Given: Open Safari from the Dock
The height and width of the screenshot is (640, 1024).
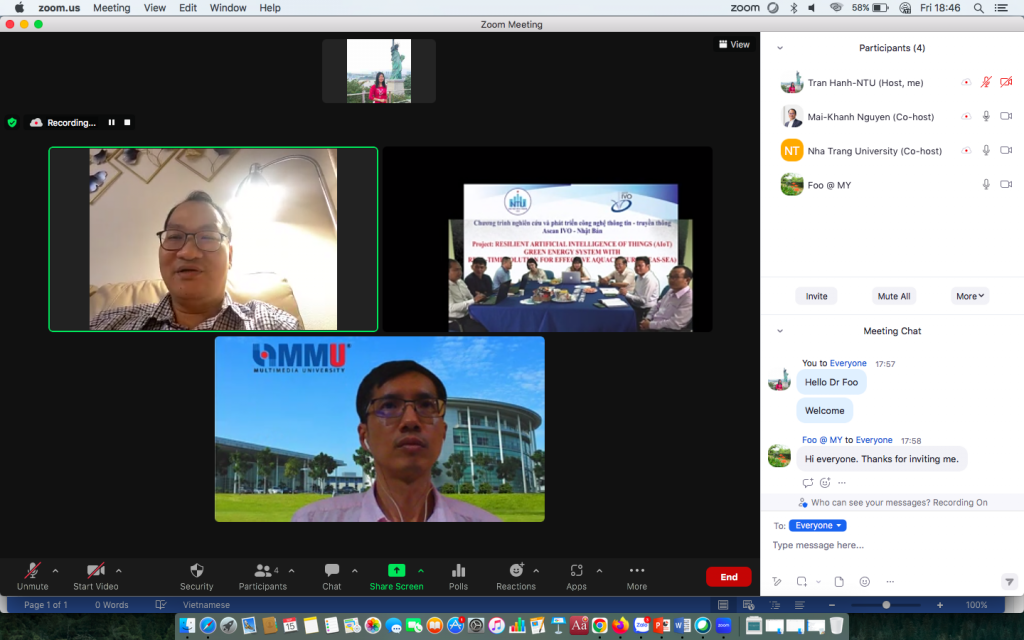Looking at the screenshot, I should [208, 625].
